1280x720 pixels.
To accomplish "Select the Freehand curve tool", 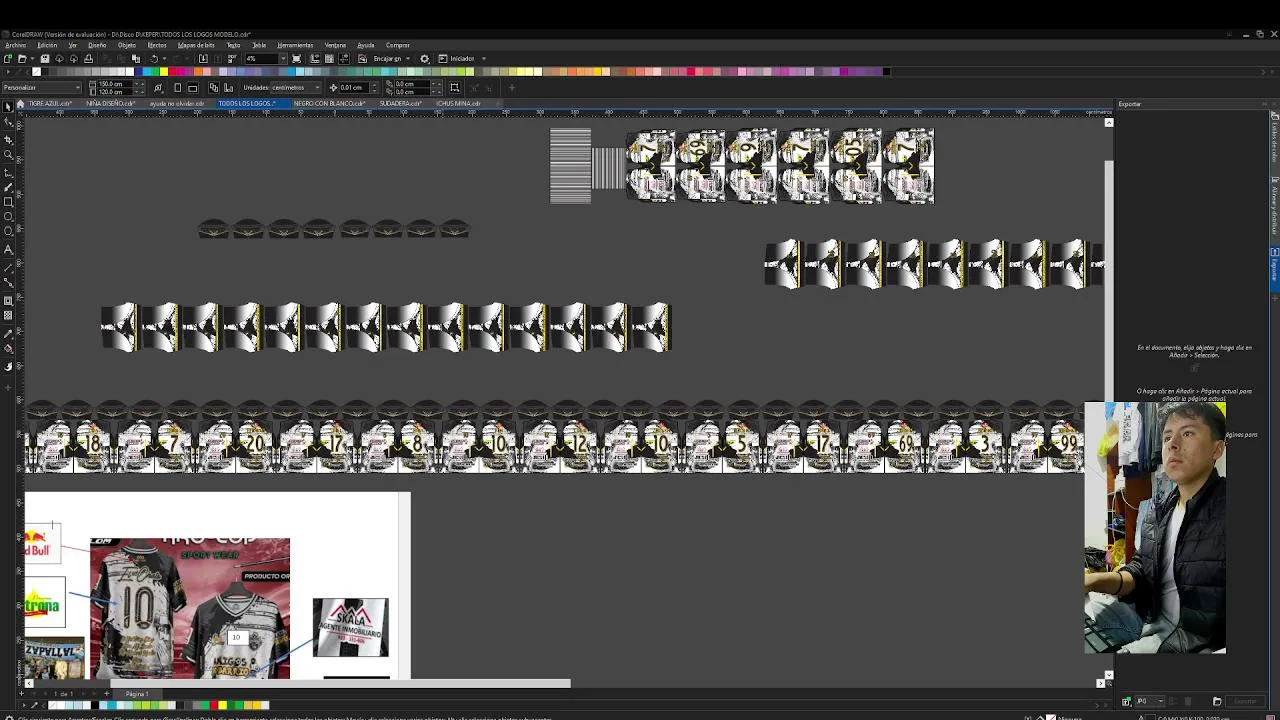I will point(8,172).
